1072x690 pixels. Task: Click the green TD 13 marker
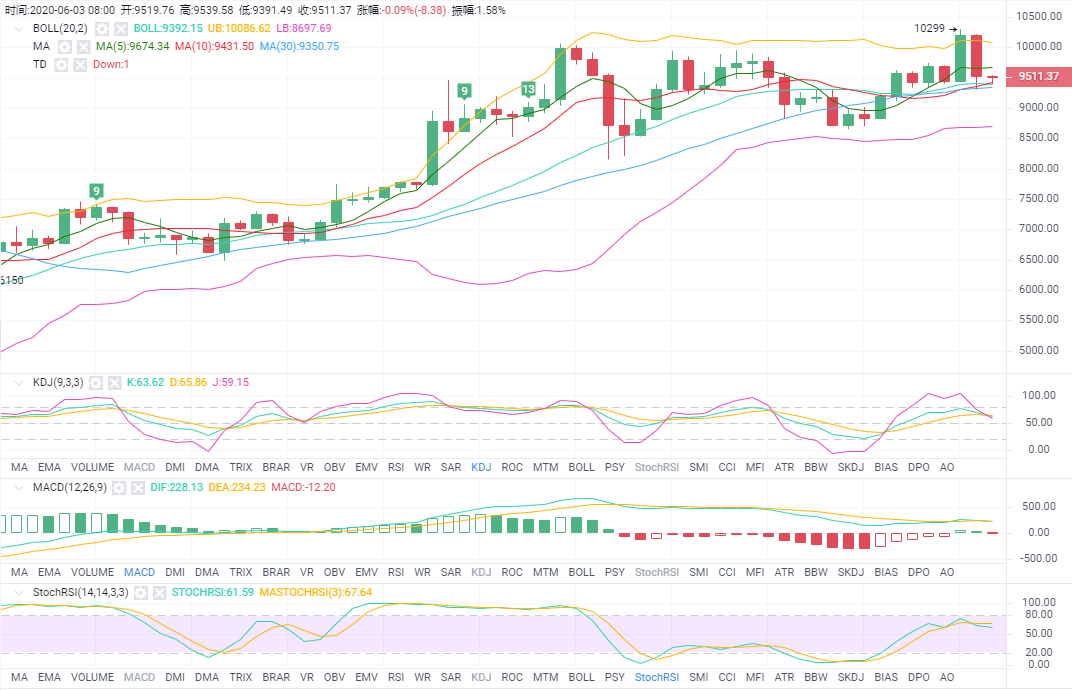(529, 89)
